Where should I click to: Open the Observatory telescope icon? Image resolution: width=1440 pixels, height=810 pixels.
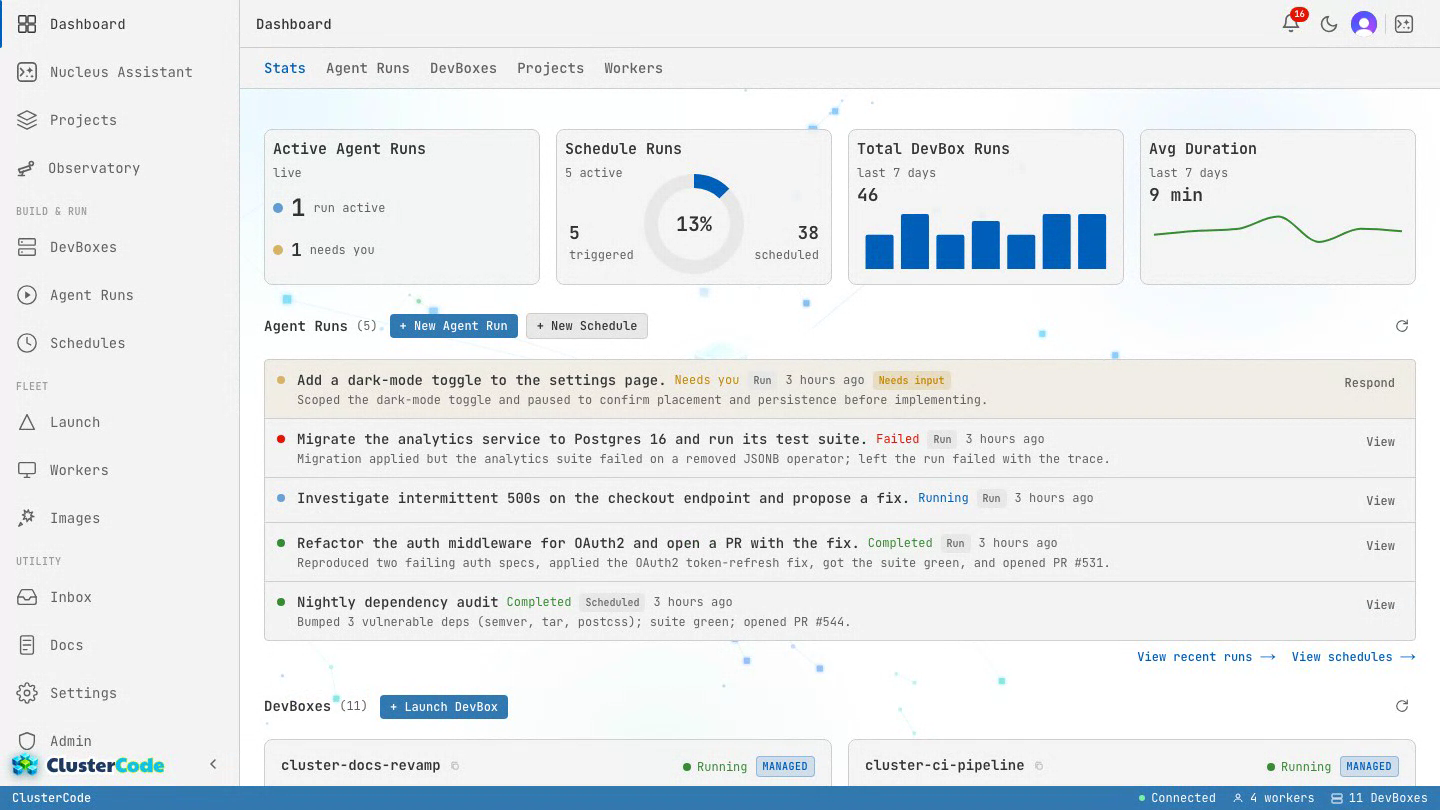click(x=27, y=168)
